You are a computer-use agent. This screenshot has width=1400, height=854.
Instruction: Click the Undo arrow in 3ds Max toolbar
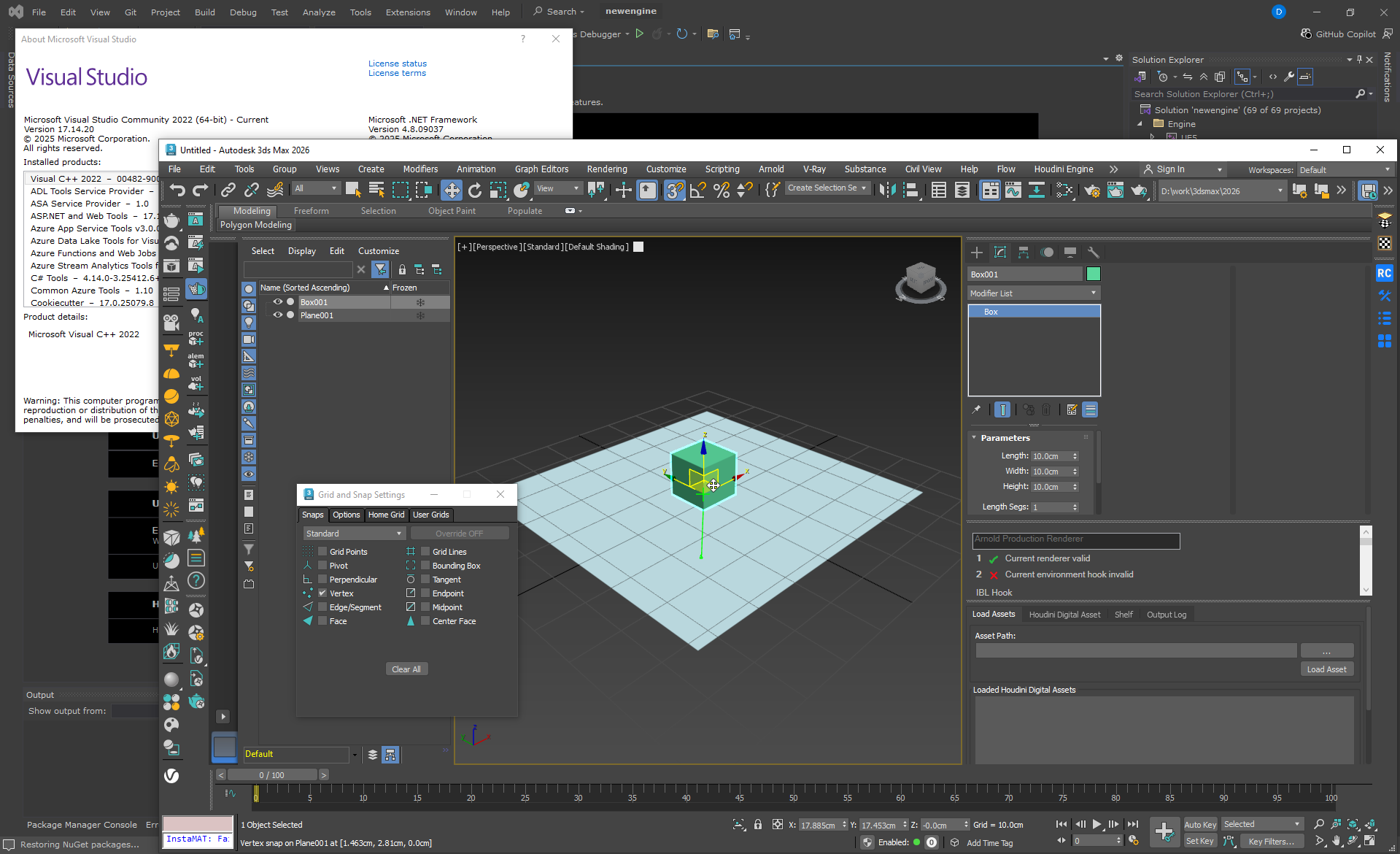pos(177,191)
